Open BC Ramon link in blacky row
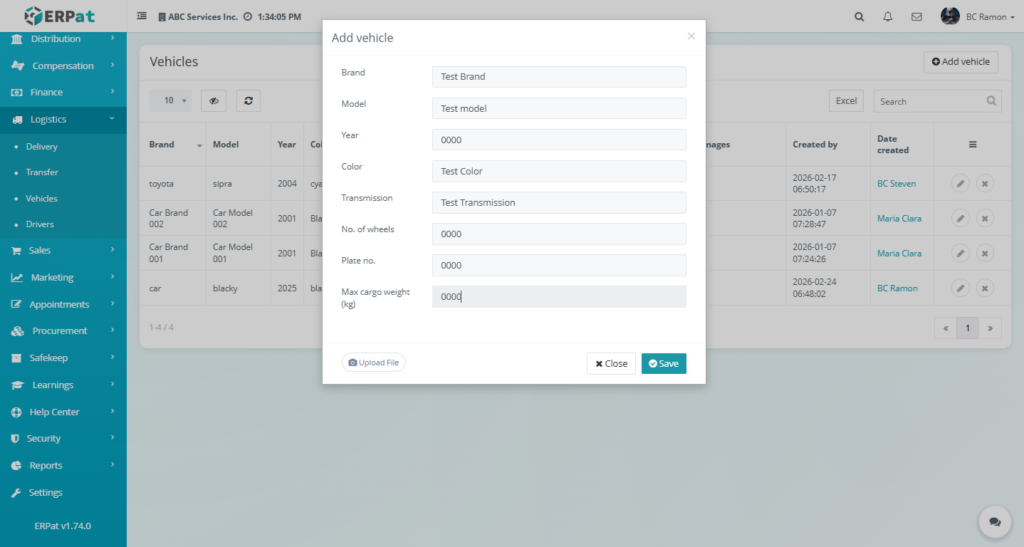 897,288
